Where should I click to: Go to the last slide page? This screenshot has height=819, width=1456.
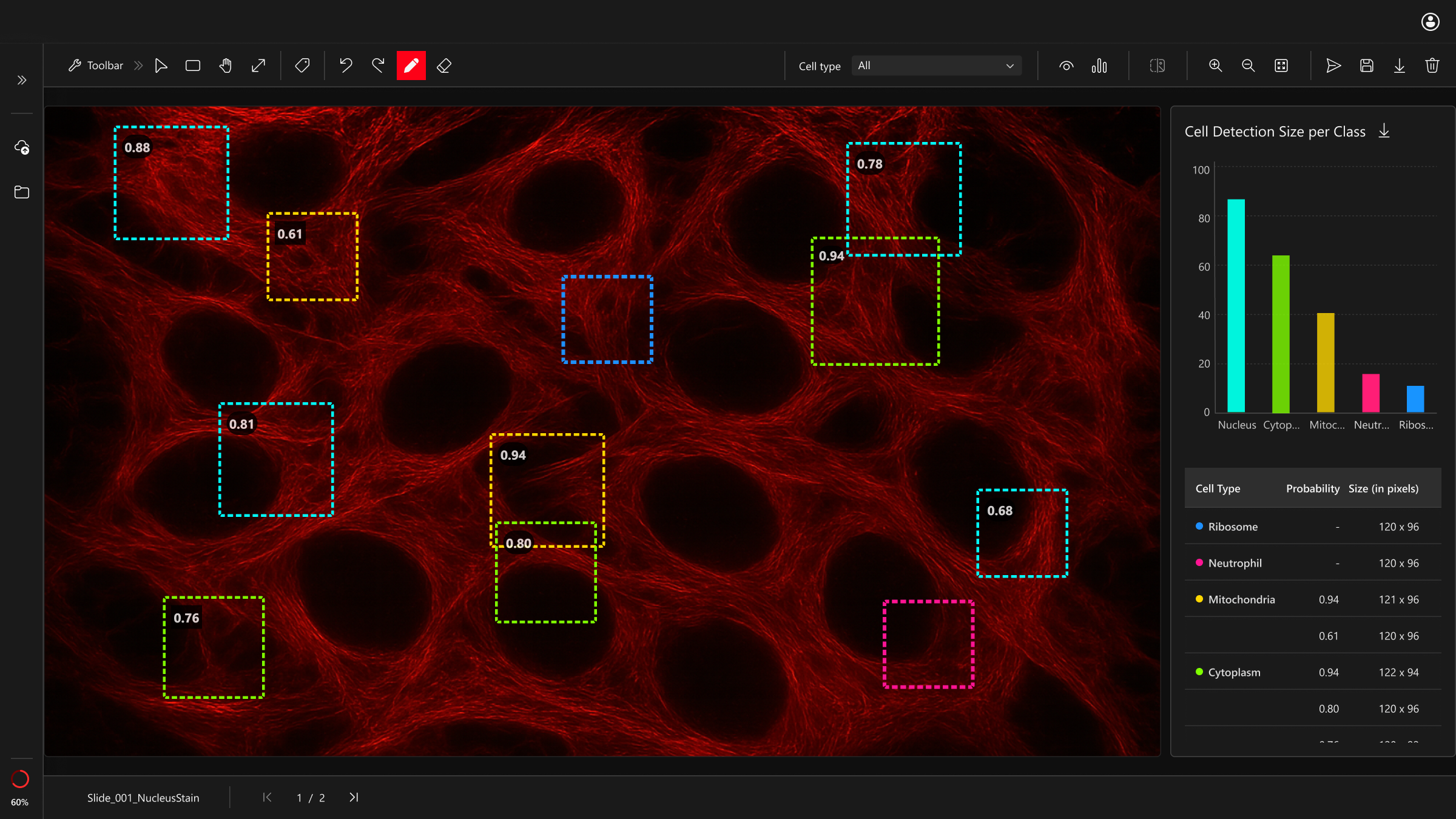coord(354,797)
